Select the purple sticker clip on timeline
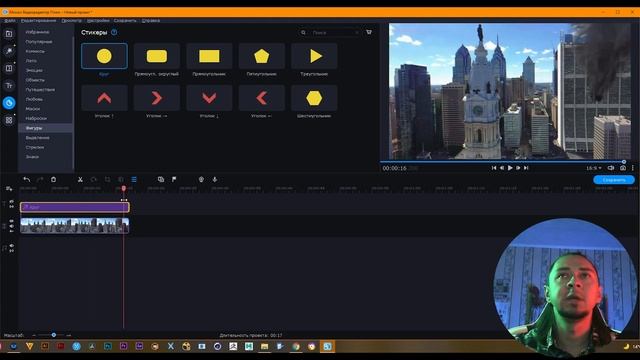640x360 pixels. 75,207
